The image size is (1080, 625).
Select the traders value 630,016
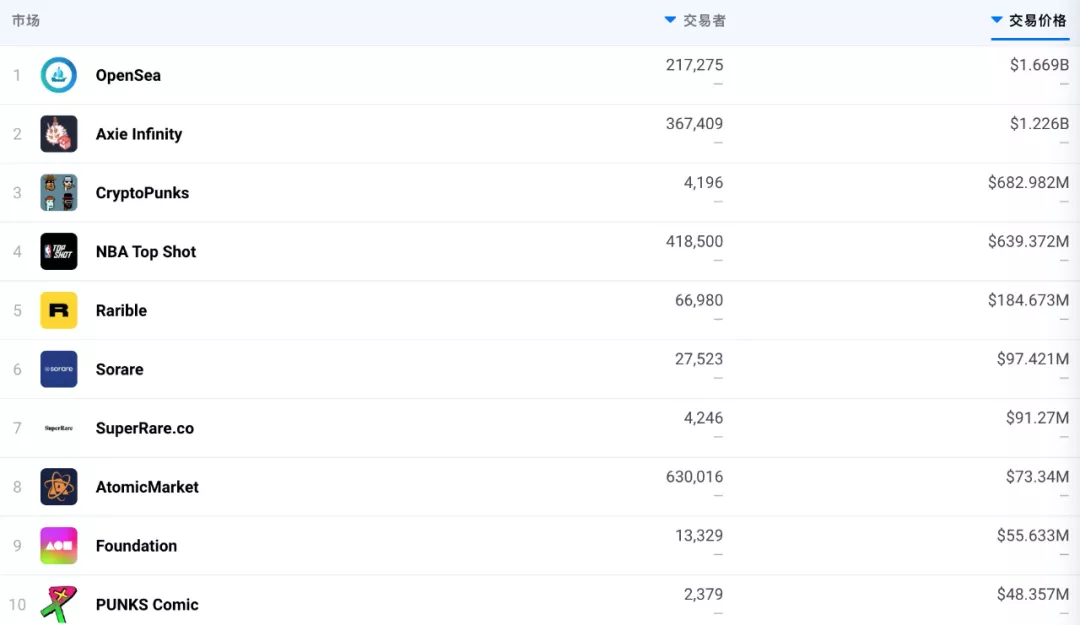(694, 476)
